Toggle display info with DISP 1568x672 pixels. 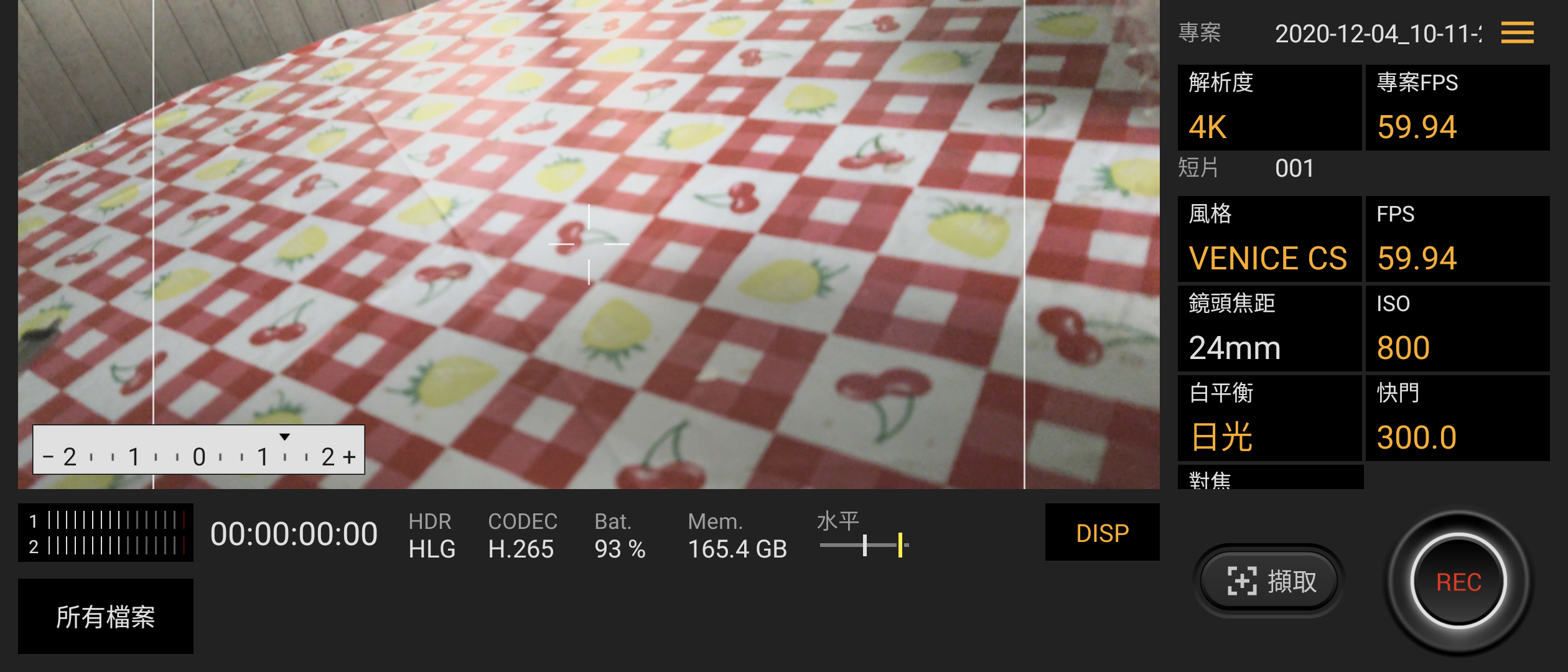point(1102,533)
